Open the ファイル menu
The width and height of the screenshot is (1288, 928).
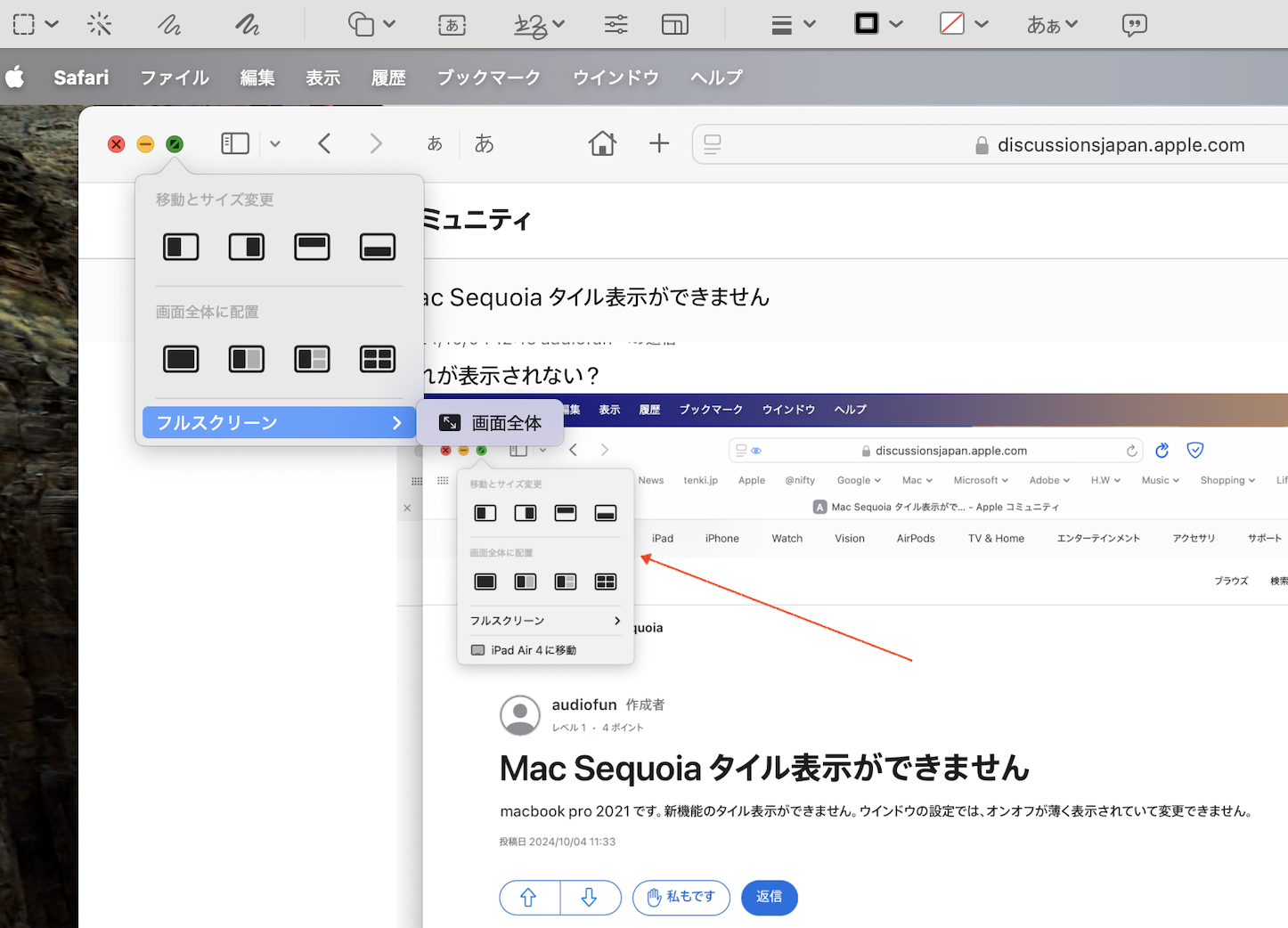(x=175, y=77)
